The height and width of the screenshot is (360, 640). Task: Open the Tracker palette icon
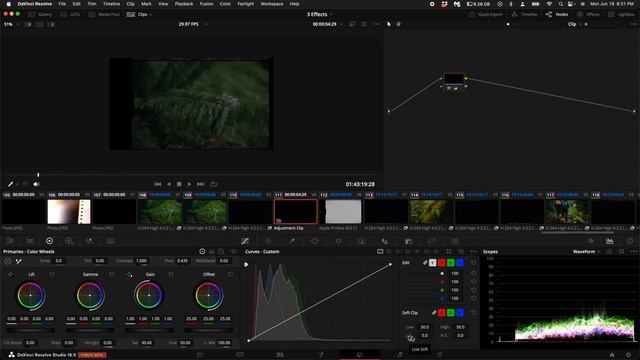pos(338,241)
